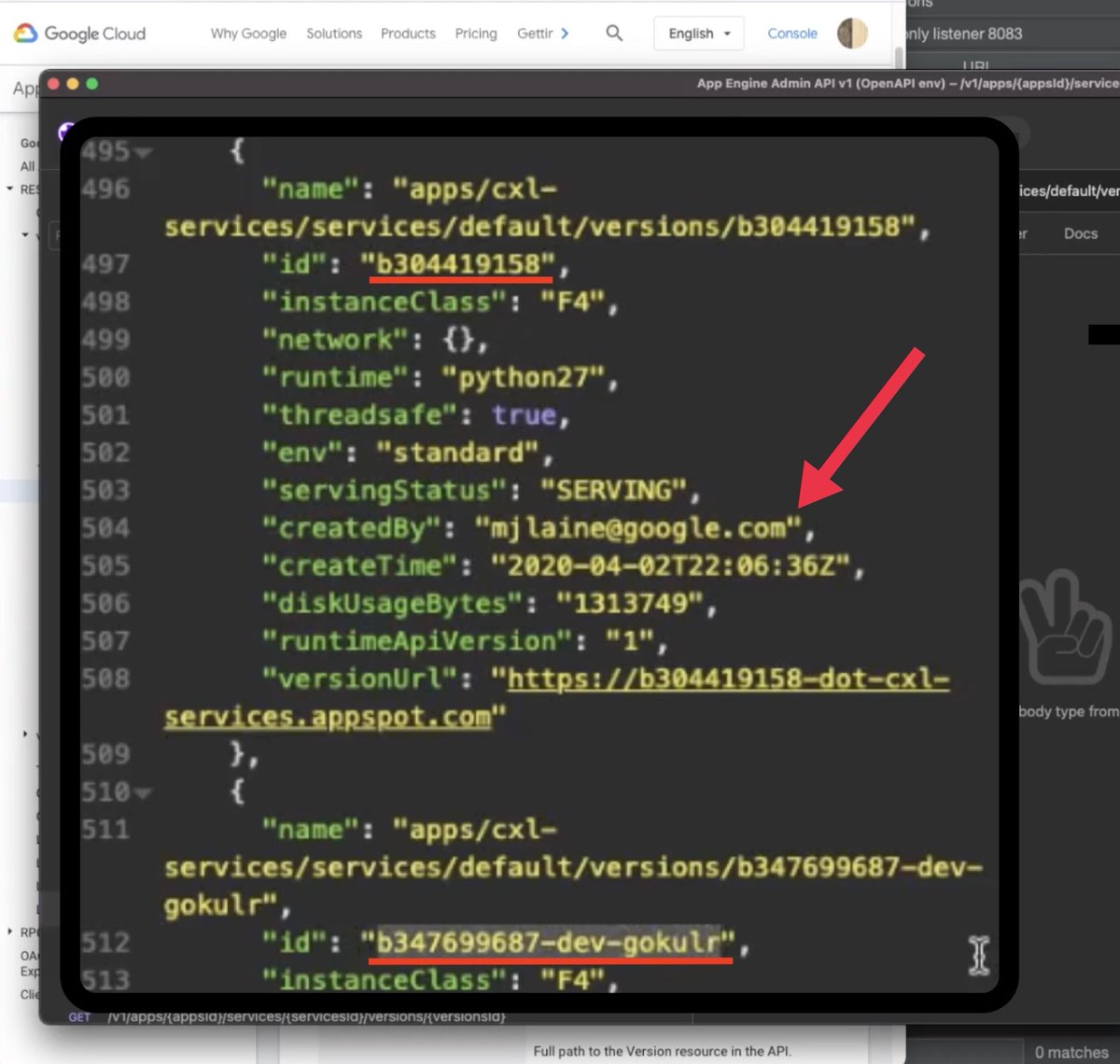The height and width of the screenshot is (1064, 1120).
Task: Click the highlighted id "b347699687-dev-gokulr"
Action: [550, 943]
